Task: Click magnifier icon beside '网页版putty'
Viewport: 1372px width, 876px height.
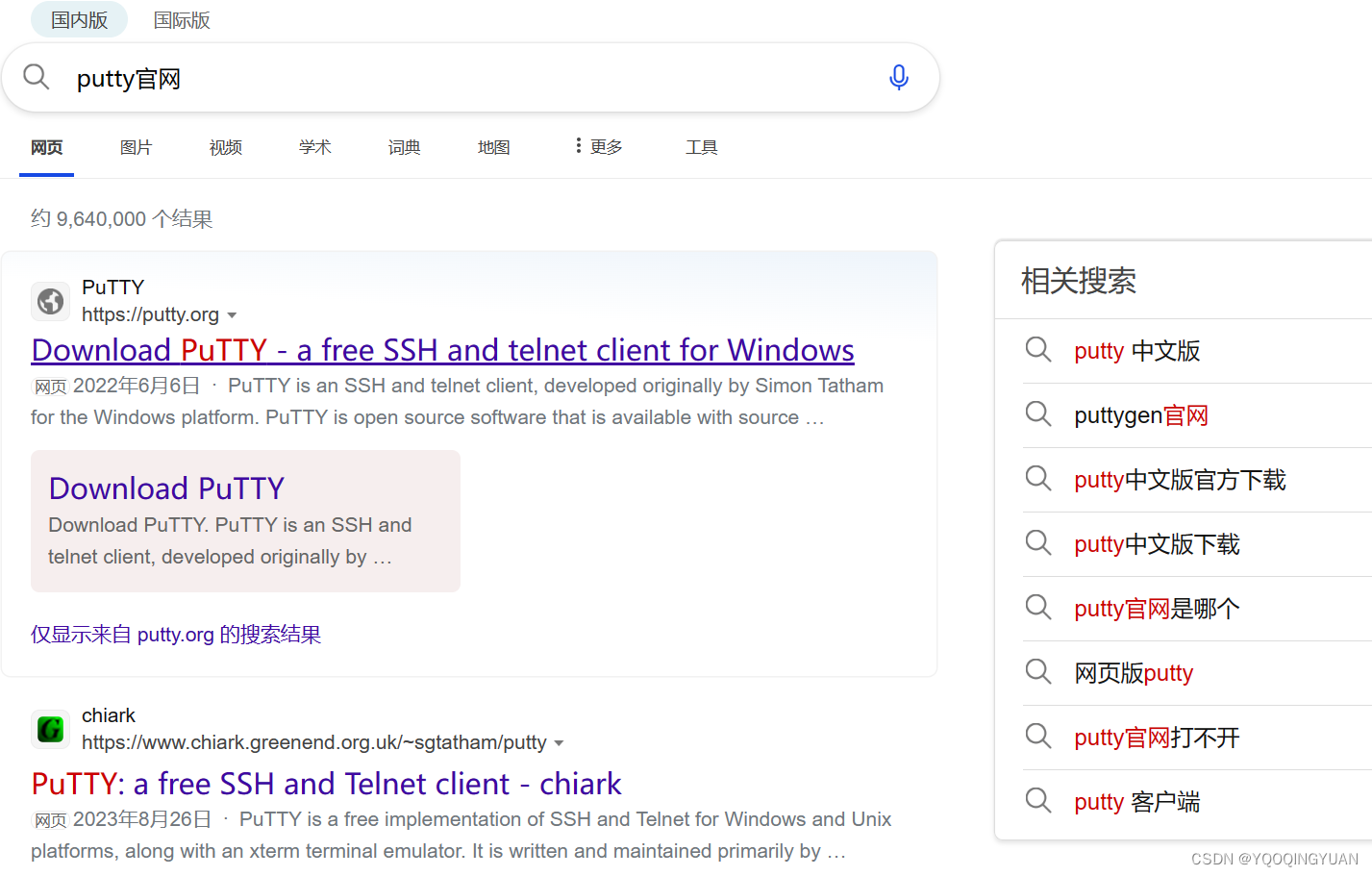Action: (1038, 672)
